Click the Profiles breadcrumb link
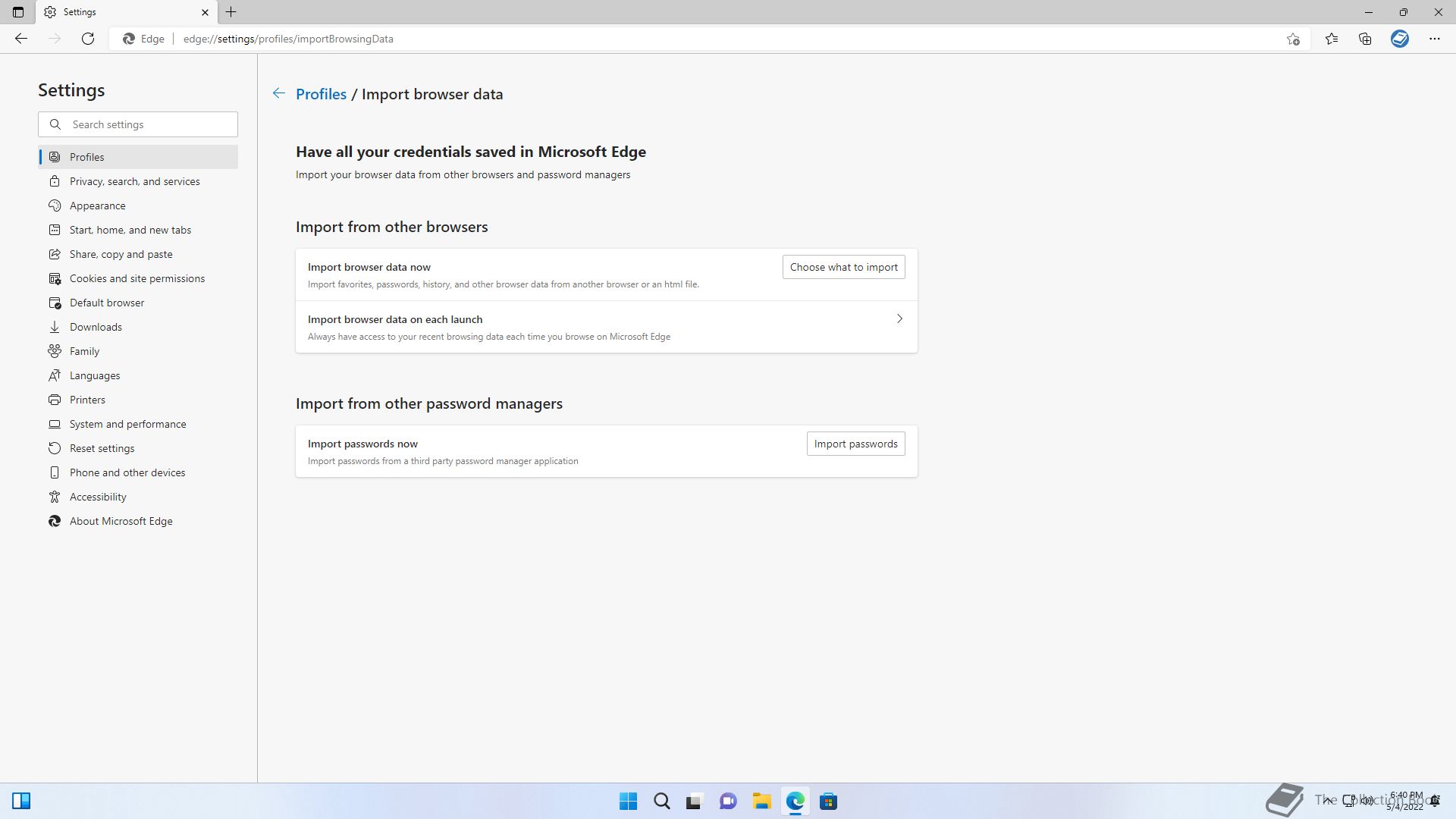 point(321,94)
